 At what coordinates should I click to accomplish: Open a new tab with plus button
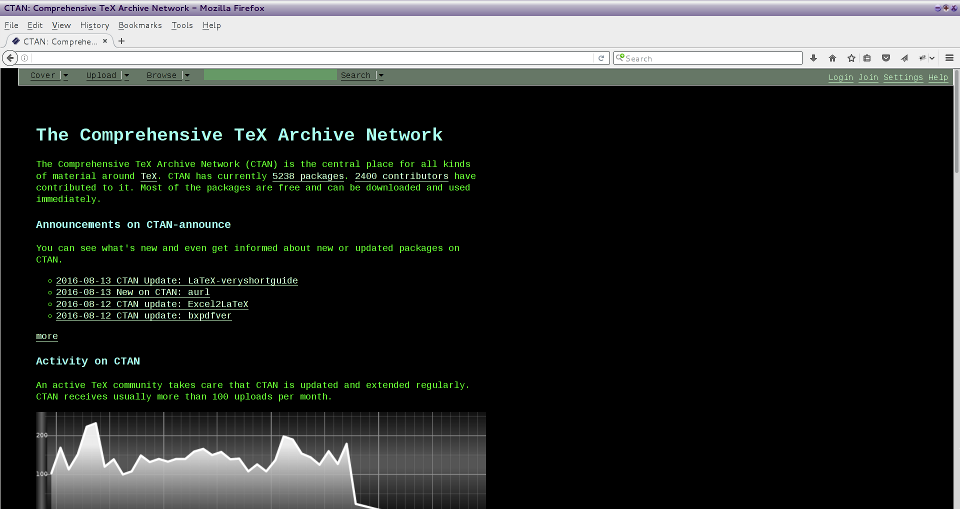[x=121, y=41]
